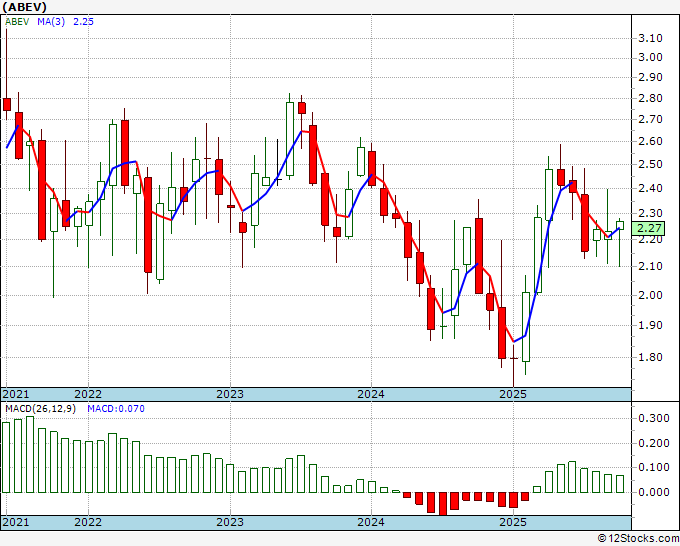The image size is (680, 546).
Task: Click the 2.25 moving average value
Action: (x=83, y=22)
